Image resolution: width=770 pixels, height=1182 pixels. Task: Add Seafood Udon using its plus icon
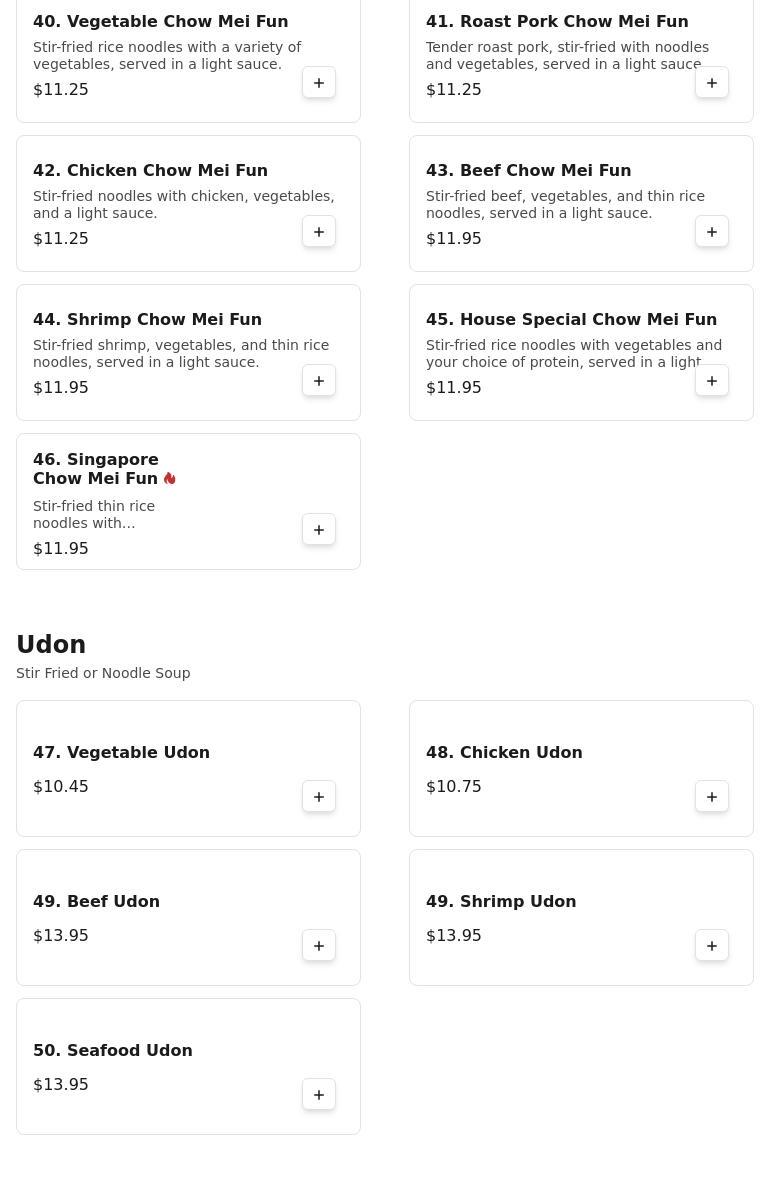319,1095
